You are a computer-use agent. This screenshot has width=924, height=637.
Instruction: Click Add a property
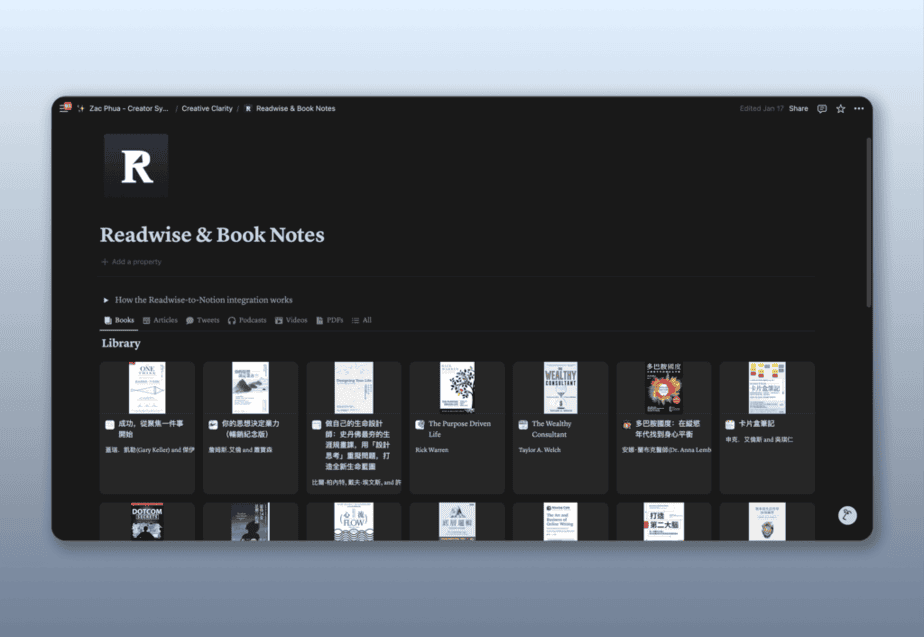[x=131, y=262]
